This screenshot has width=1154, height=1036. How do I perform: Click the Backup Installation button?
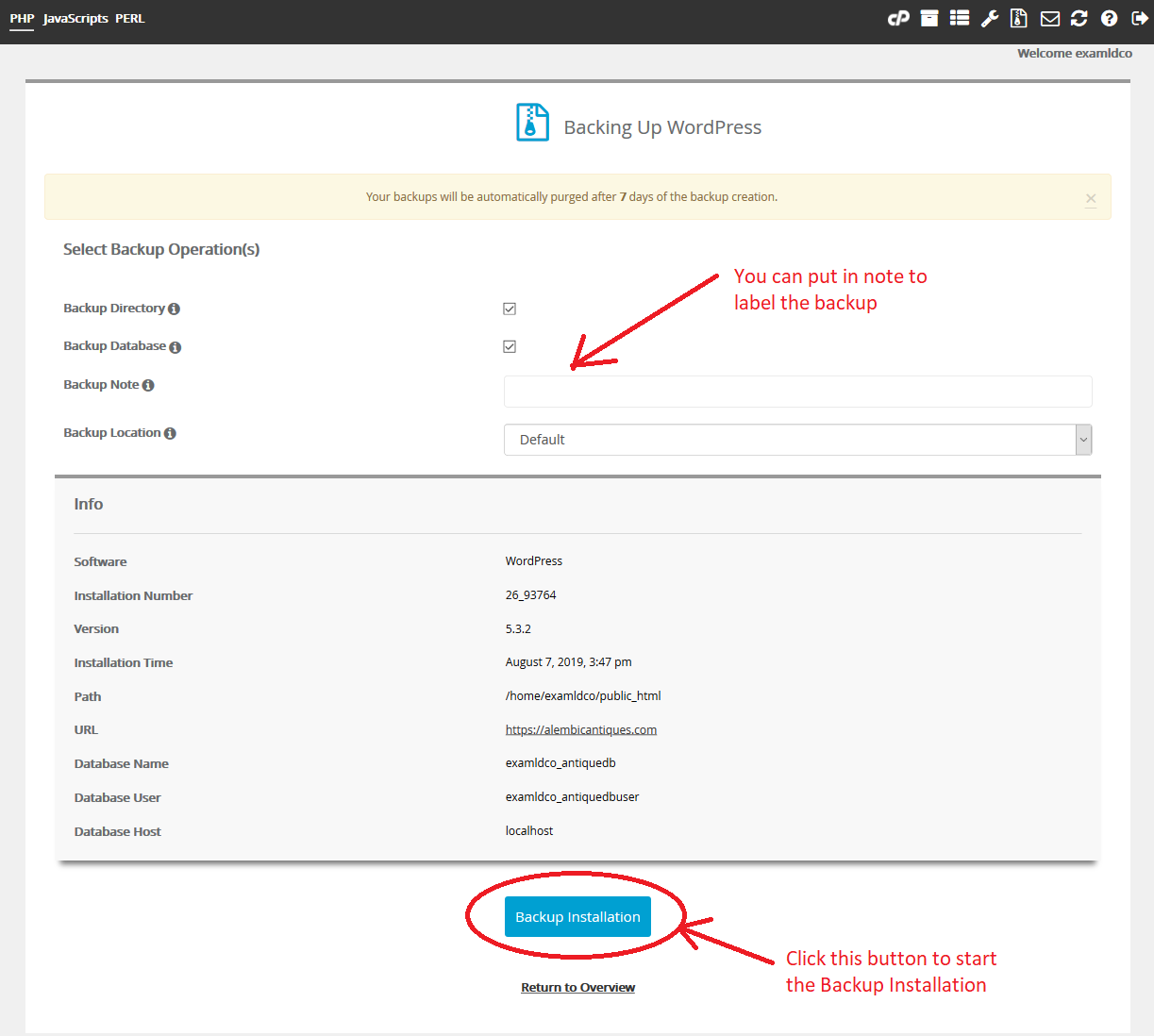coord(577,917)
